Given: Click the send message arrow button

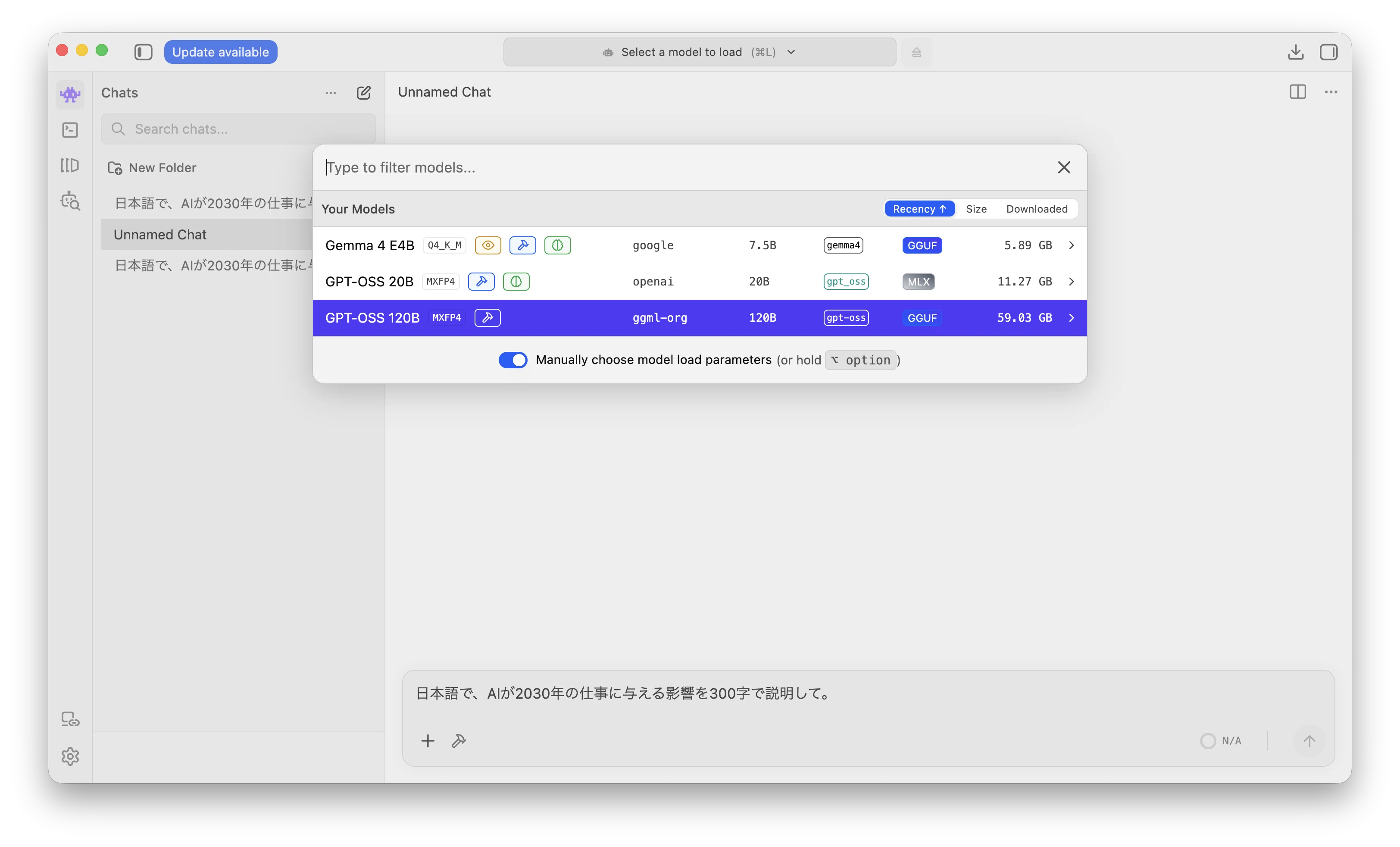Looking at the screenshot, I should tap(1309, 741).
